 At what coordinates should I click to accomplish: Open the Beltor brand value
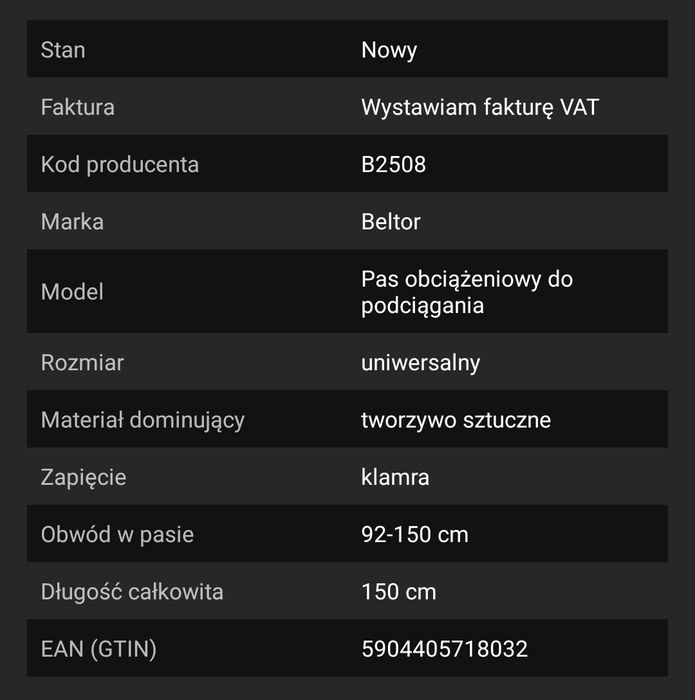(x=391, y=221)
